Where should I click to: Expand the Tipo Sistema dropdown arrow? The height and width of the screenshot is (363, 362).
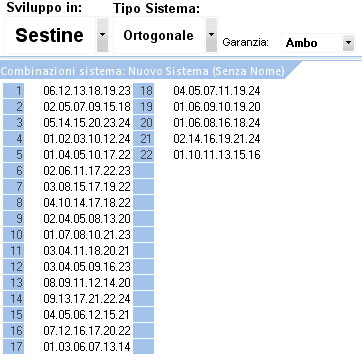[x=211, y=35]
